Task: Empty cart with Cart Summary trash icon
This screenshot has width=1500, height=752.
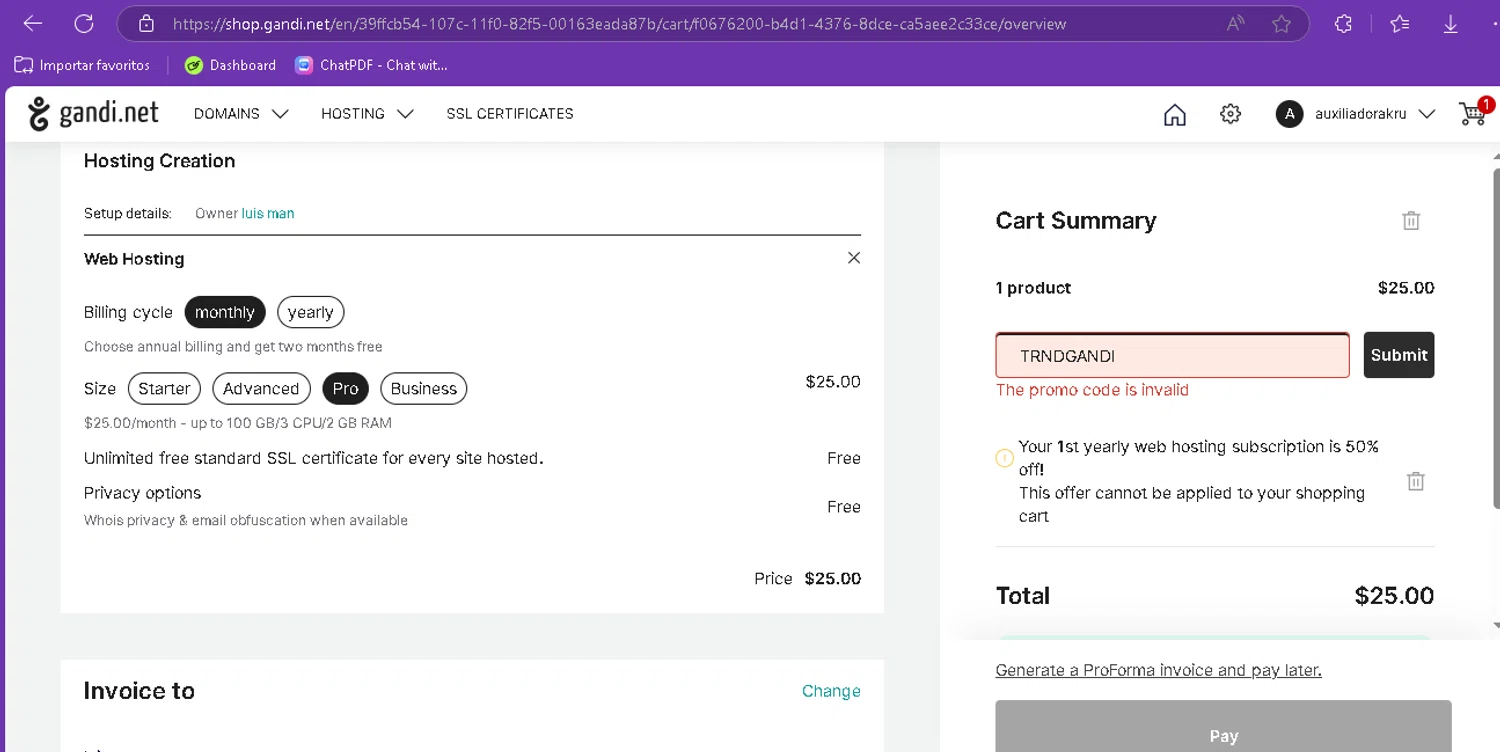Action: pos(1411,221)
